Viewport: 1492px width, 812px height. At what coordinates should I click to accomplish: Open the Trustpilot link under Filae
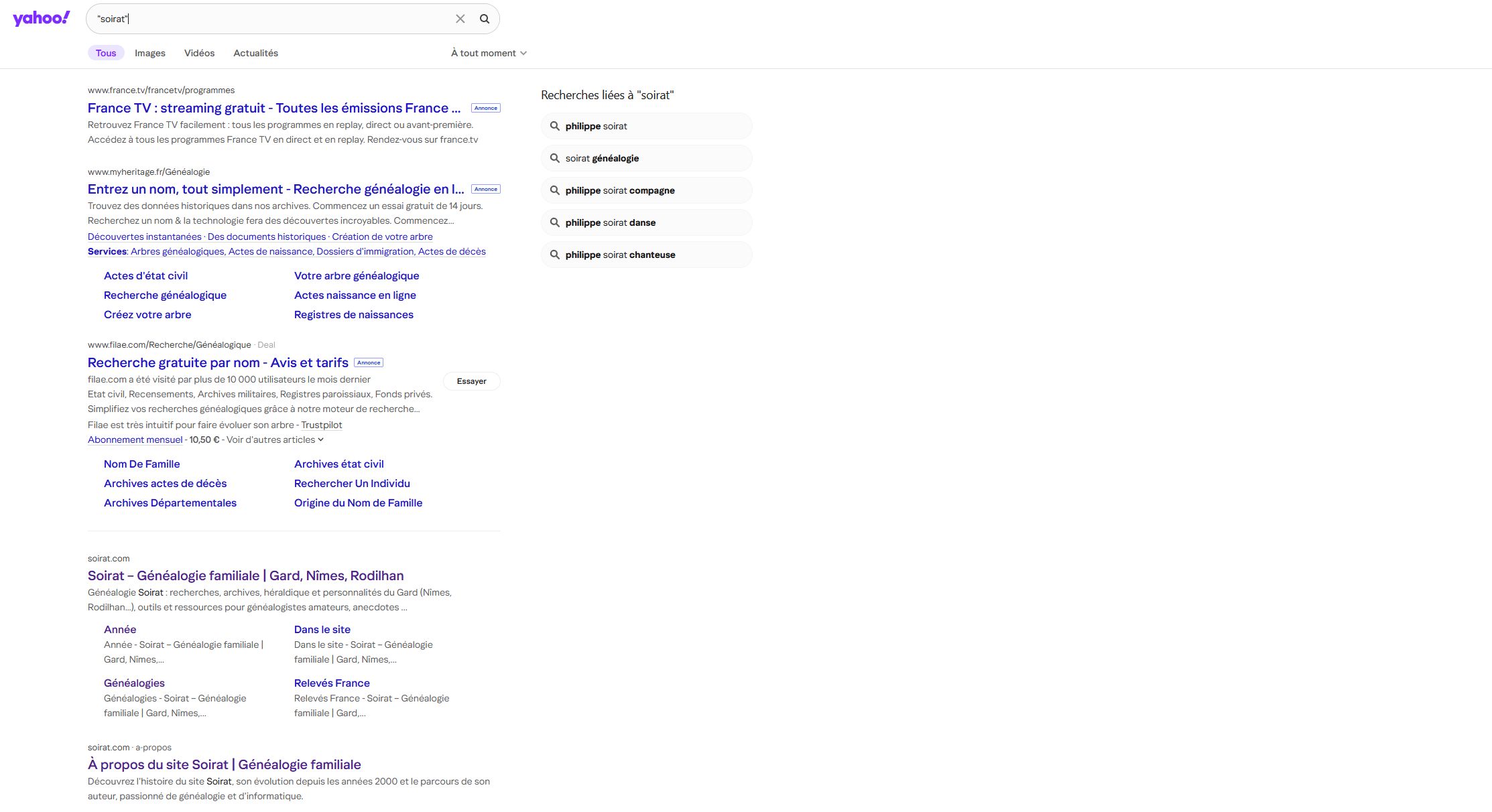[x=322, y=425]
